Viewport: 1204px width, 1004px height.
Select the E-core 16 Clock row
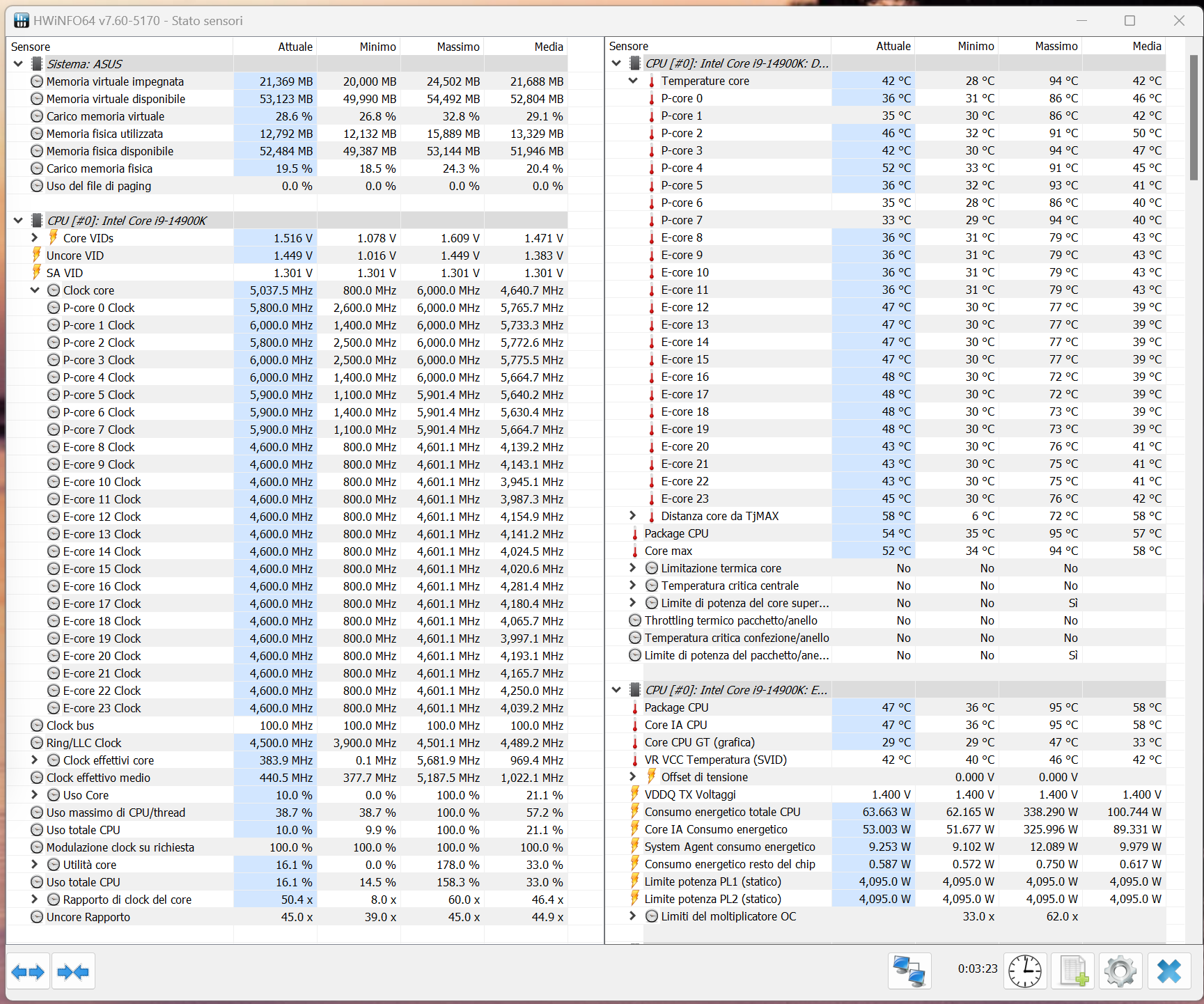pos(287,586)
